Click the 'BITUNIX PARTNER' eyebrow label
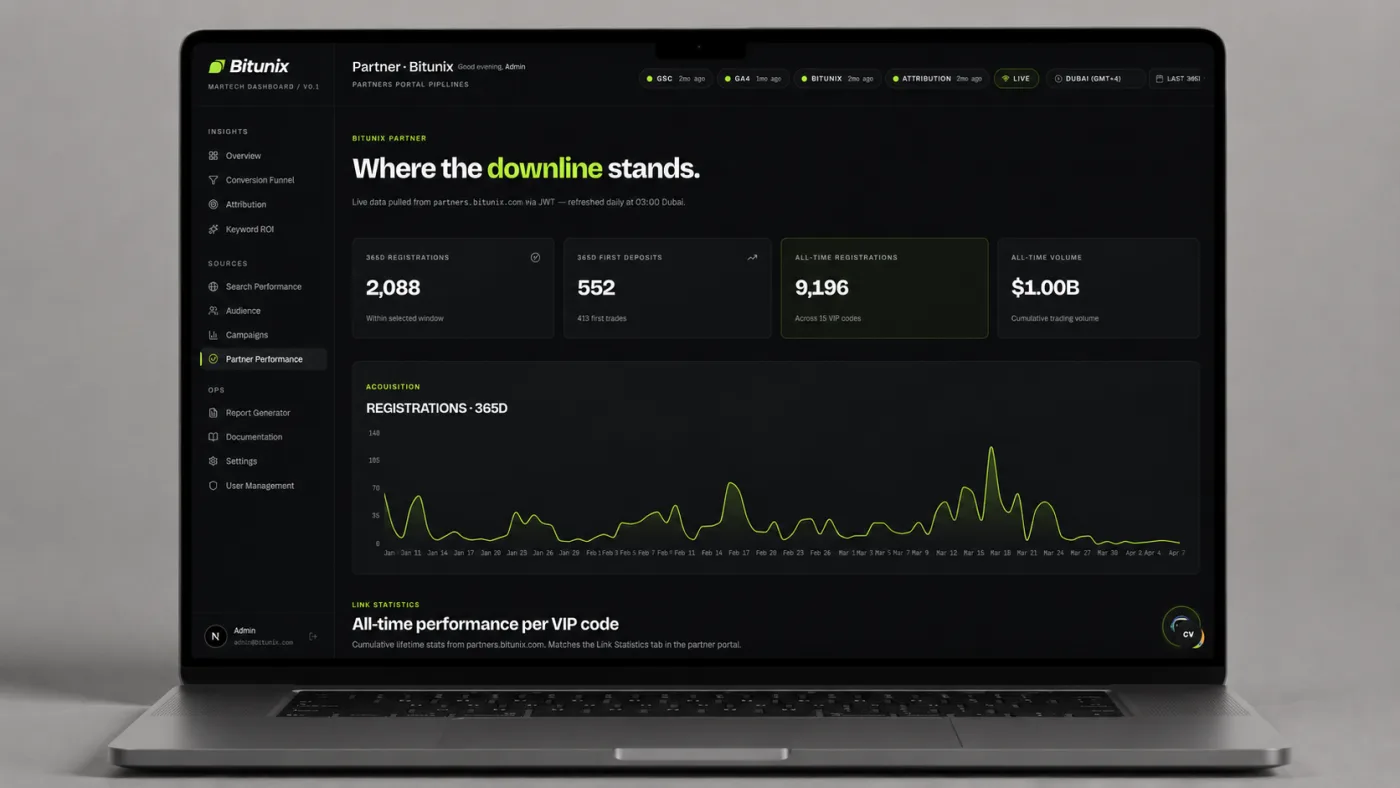 [389, 138]
